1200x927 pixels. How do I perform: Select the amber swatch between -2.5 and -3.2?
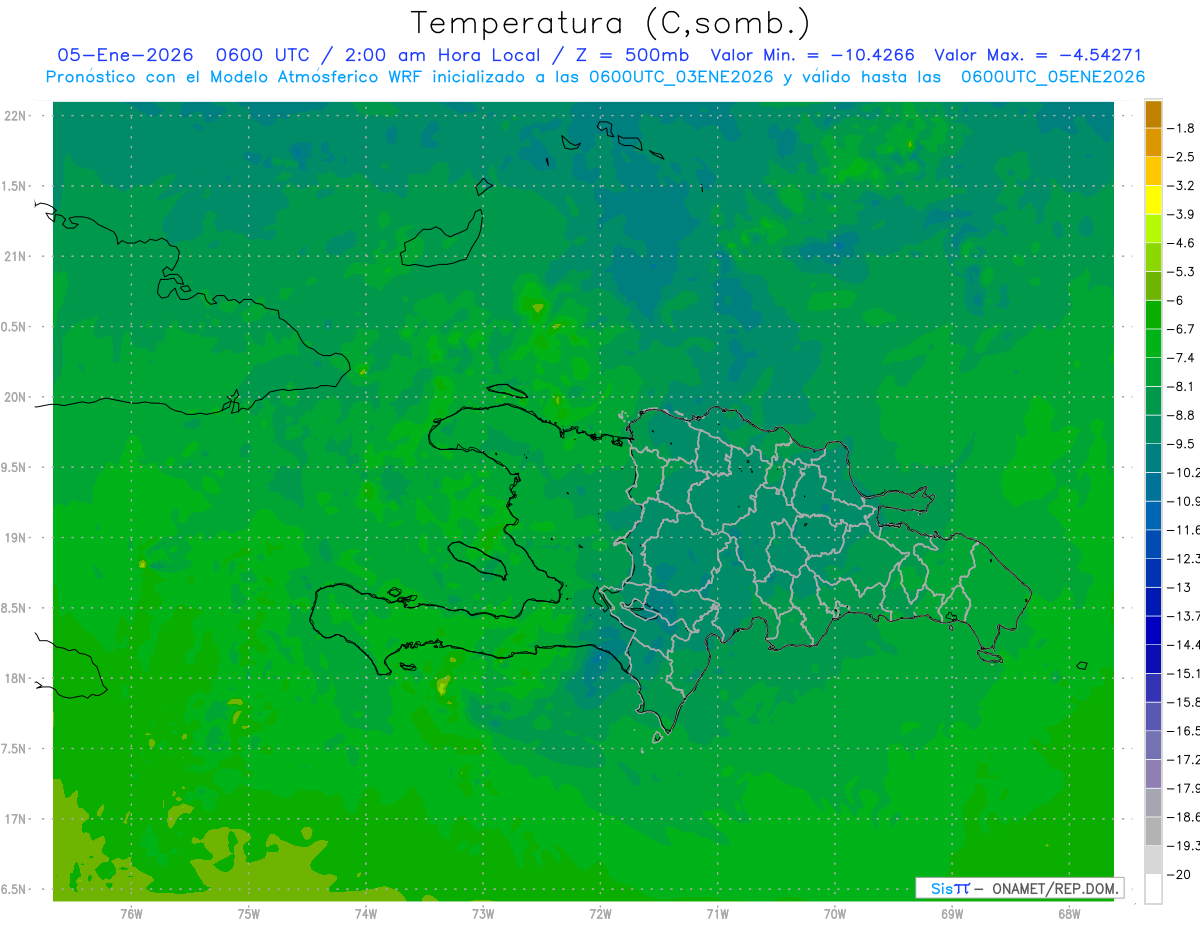[1153, 171]
